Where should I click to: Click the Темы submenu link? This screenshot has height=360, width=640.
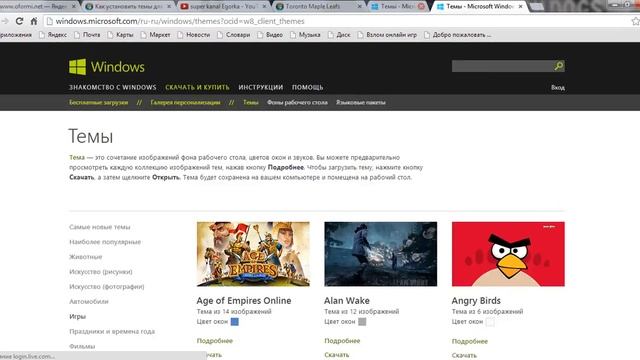coord(251,102)
